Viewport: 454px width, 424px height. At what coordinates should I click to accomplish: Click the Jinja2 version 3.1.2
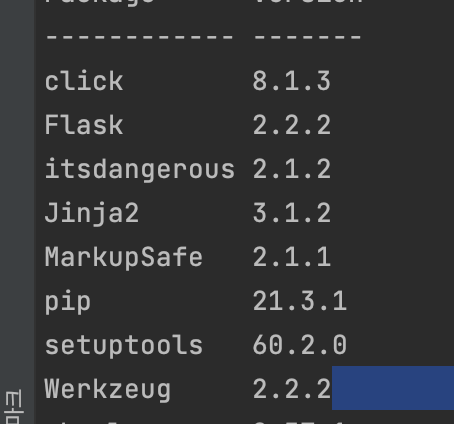point(292,213)
